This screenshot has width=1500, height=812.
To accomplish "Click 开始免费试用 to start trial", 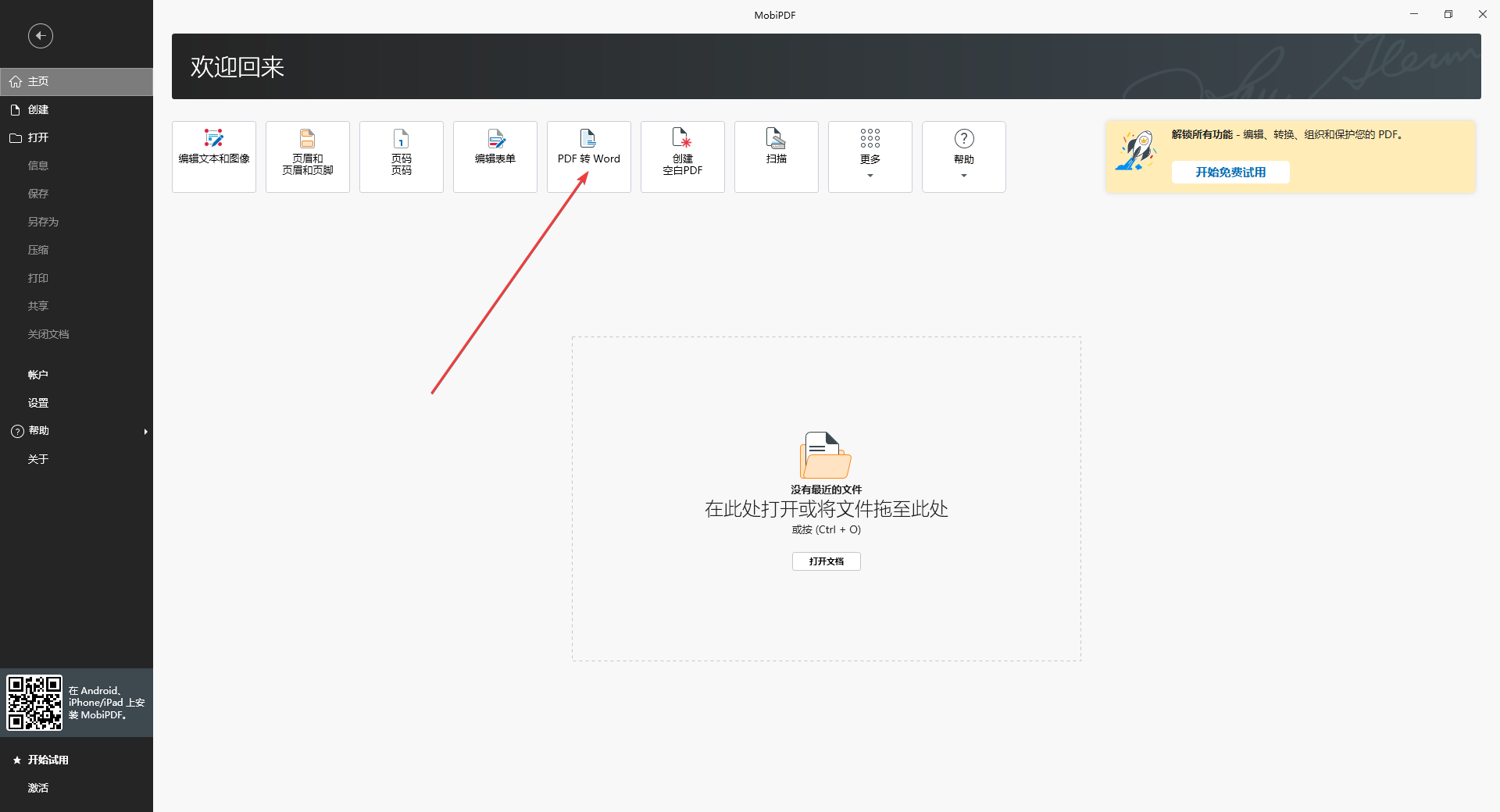I will click(x=1230, y=172).
